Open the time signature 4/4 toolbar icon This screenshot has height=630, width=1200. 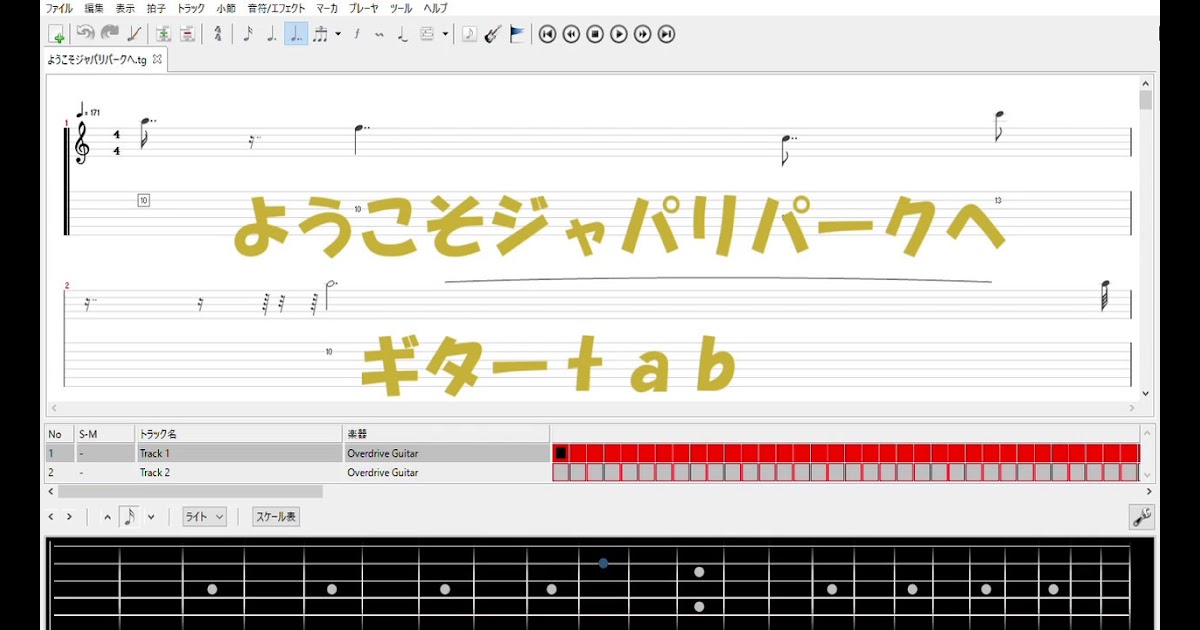217,34
